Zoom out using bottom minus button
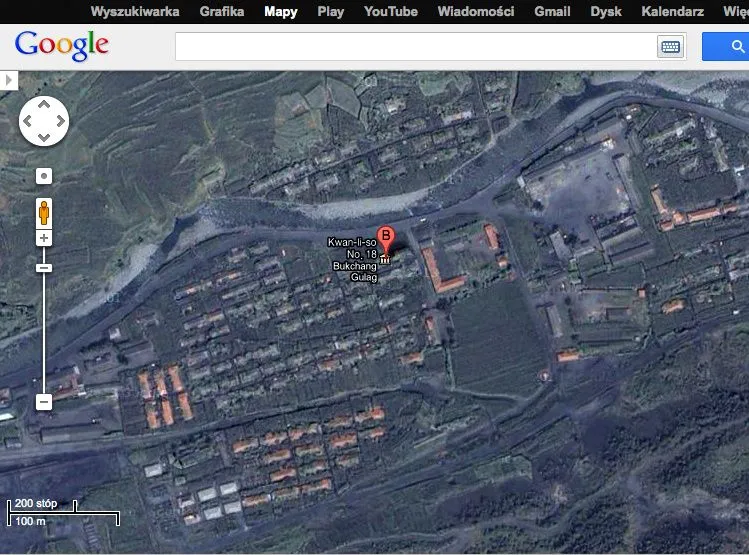This screenshot has height=555, width=749. (x=43, y=402)
